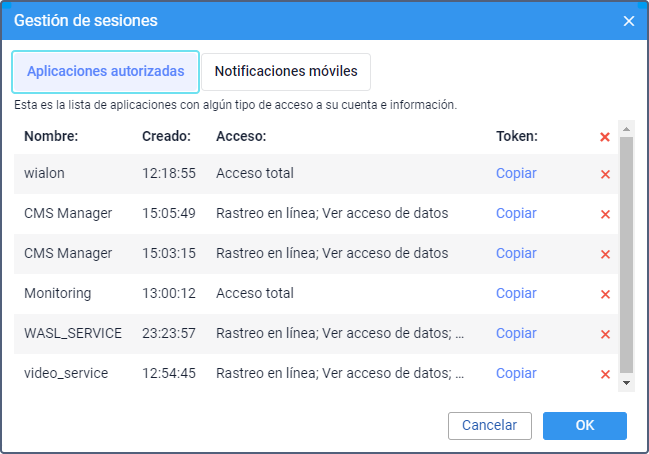Copy the video_service token
This screenshot has height=454, width=649.
[x=516, y=373]
